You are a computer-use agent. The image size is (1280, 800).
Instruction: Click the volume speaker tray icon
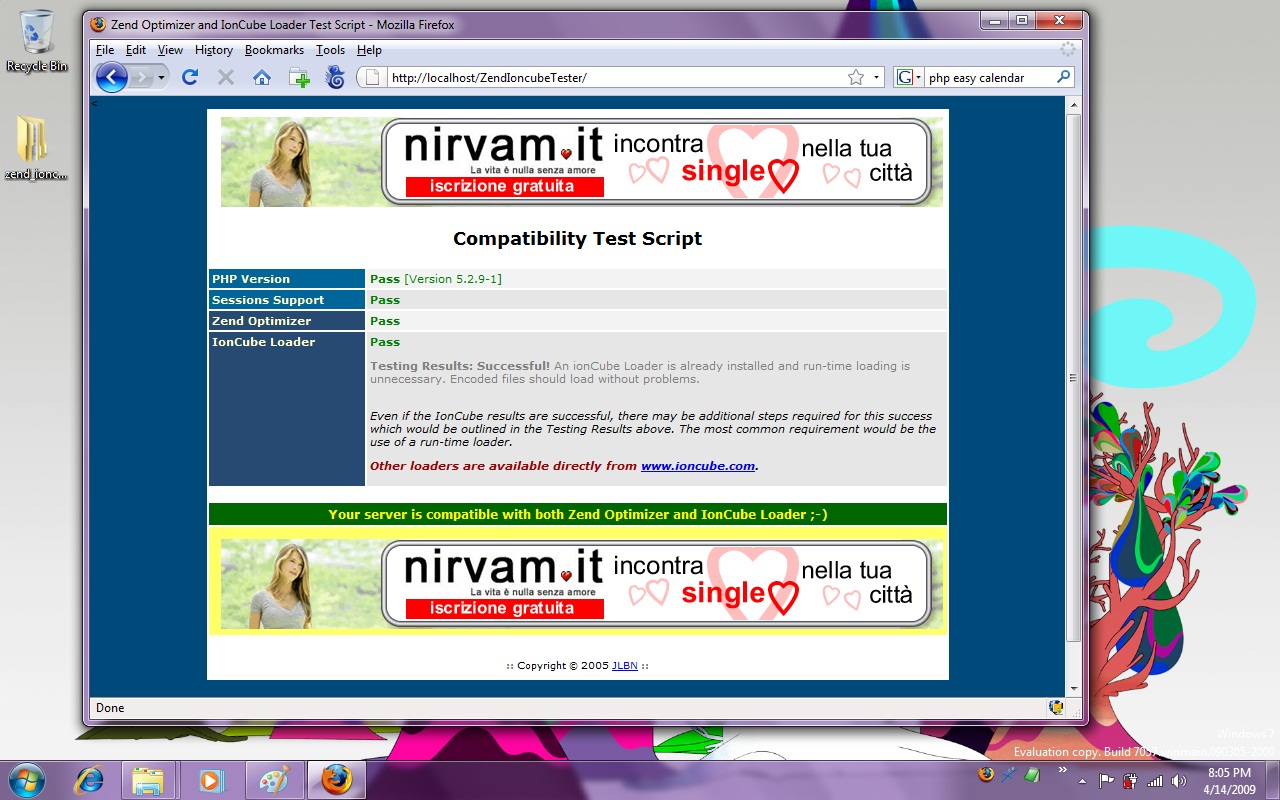coord(1179,781)
